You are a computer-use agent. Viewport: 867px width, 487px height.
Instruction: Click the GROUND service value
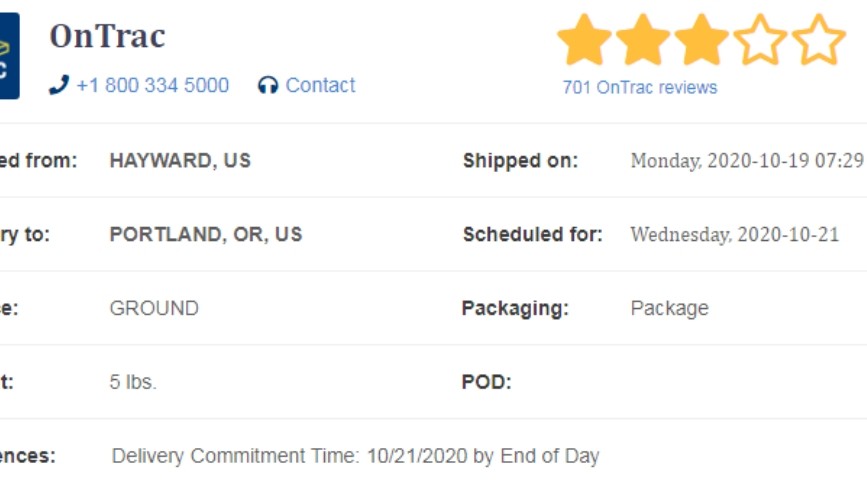click(x=154, y=308)
